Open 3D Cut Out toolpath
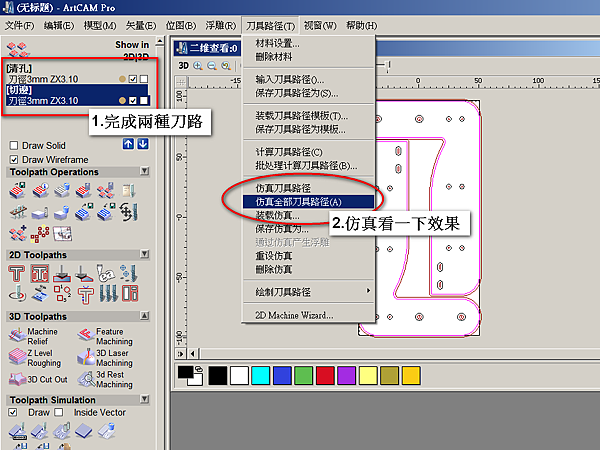The width and height of the screenshot is (600, 450). point(38,379)
